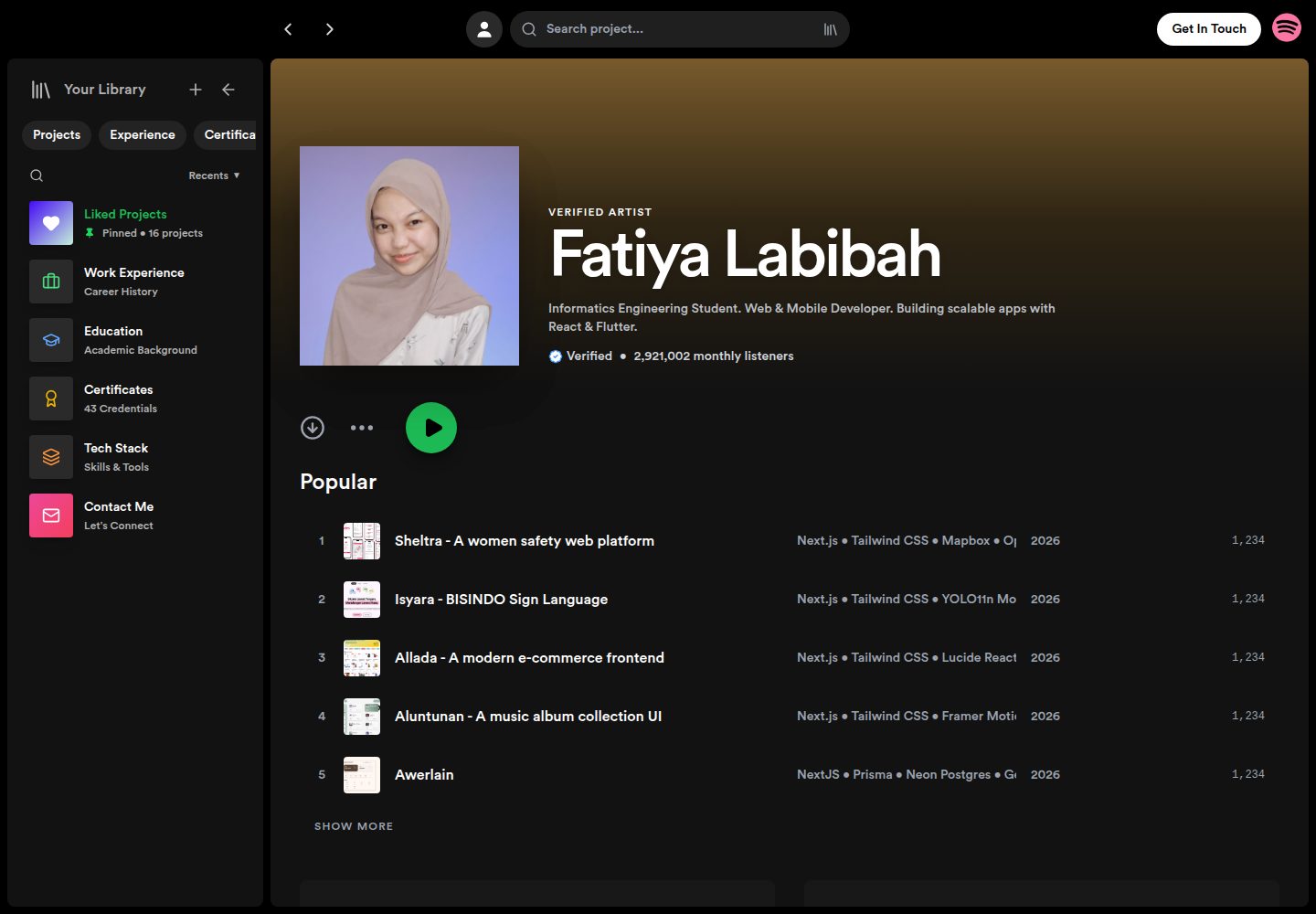Open Work Experience briefcase item
The image size is (1316, 914).
tap(135, 282)
